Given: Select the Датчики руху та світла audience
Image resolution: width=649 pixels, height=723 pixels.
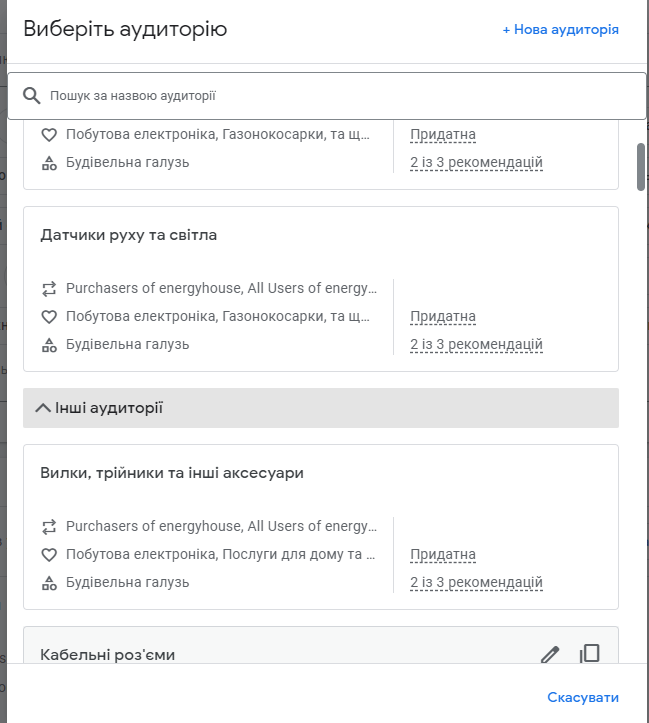Looking at the screenshot, I should click(129, 235).
